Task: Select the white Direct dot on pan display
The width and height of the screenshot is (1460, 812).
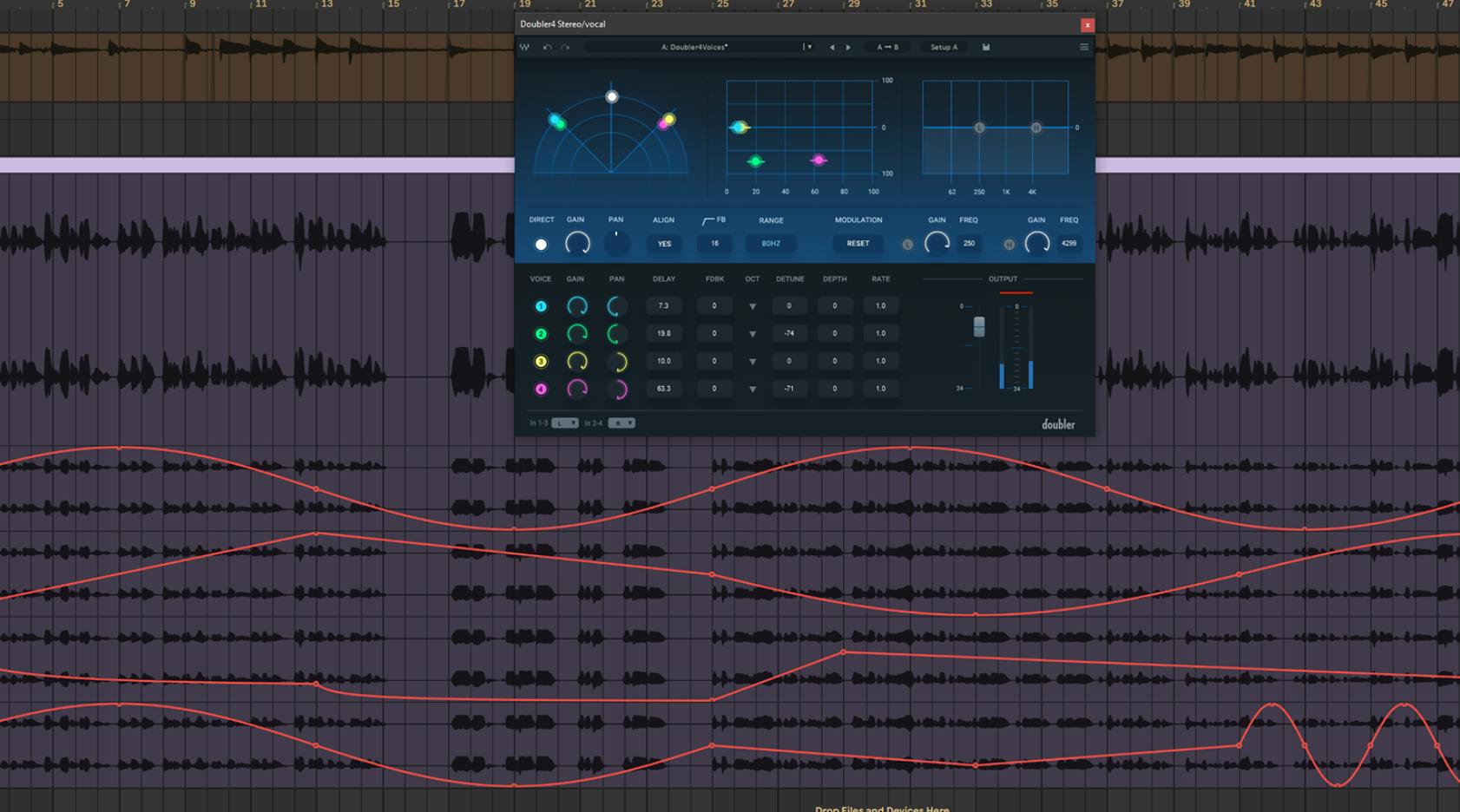Action: coord(612,97)
